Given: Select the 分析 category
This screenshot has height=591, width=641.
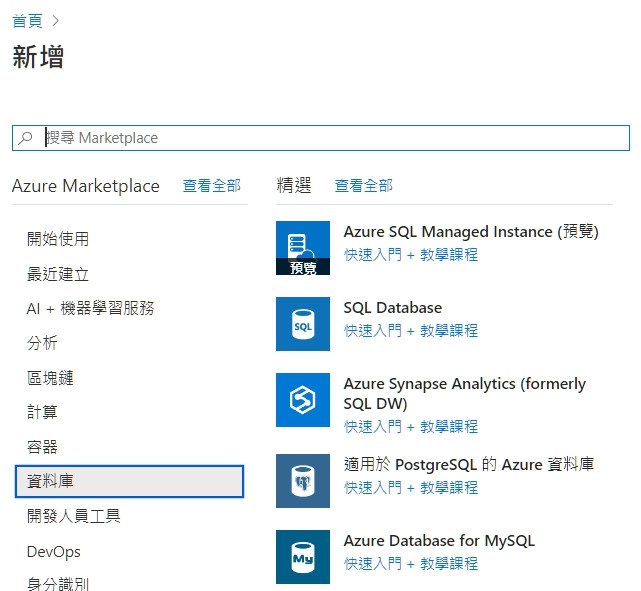Looking at the screenshot, I should click(42, 343).
